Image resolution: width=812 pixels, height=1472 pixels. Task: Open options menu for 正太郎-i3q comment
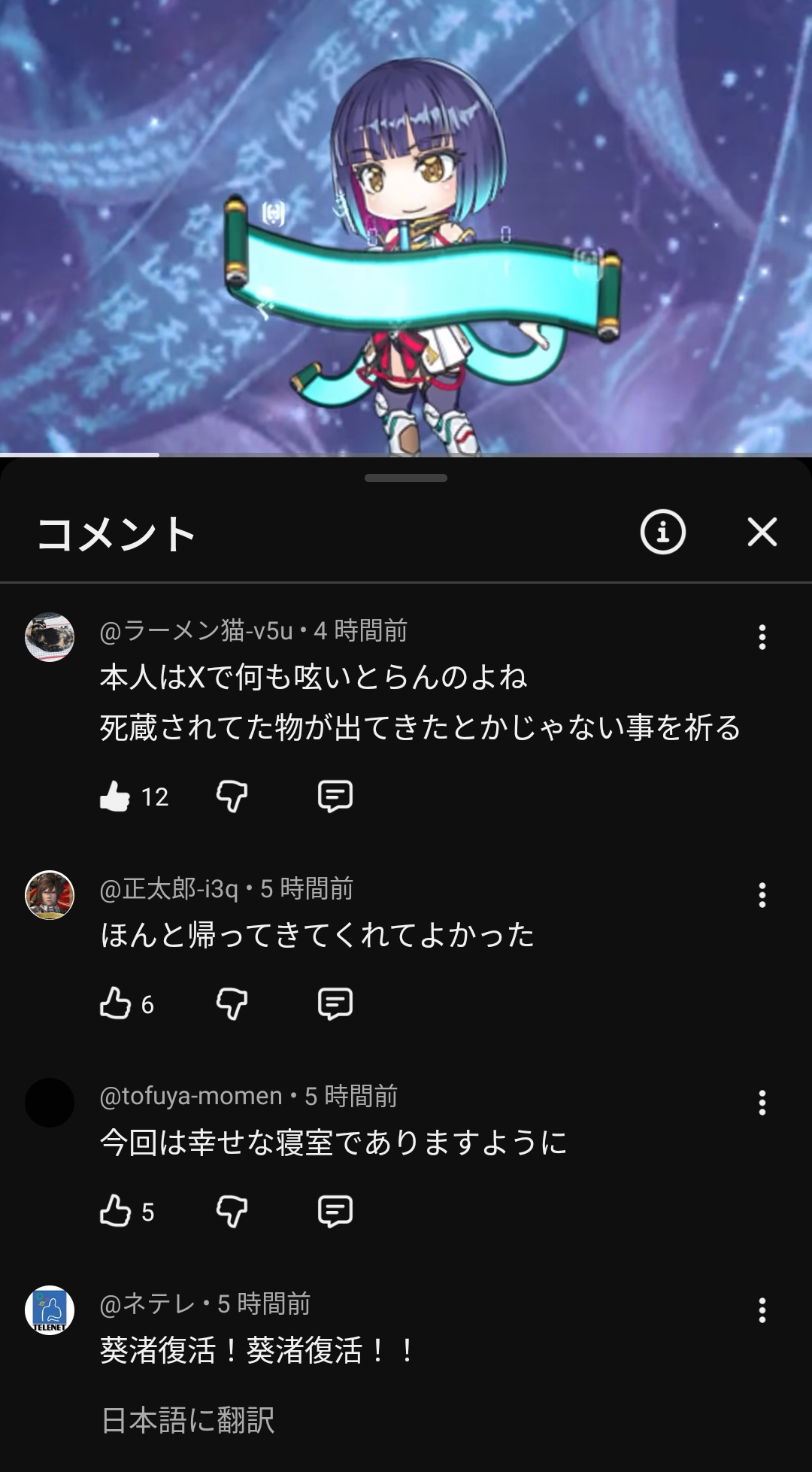pyautogui.click(x=762, y=895)
